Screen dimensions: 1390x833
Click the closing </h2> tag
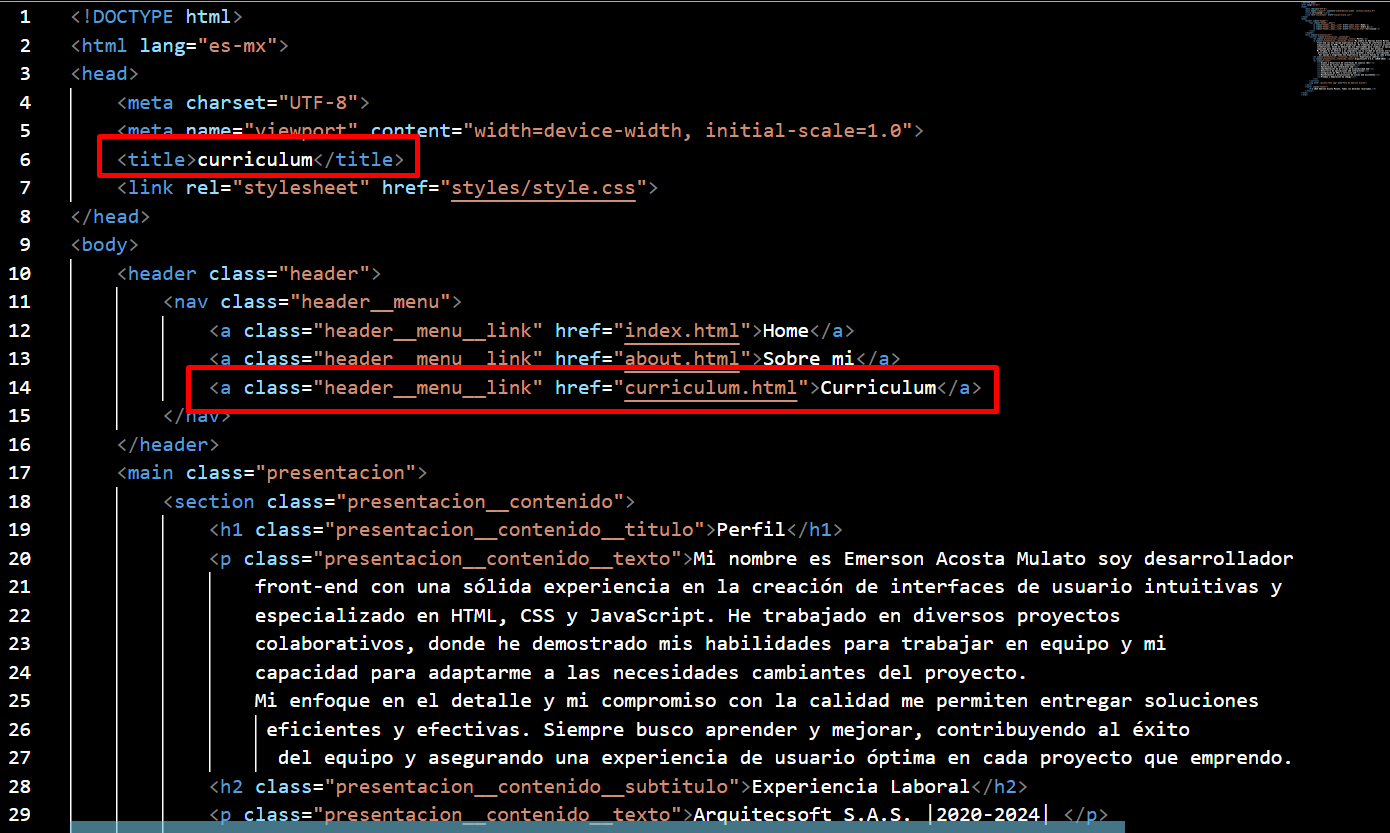(1000, 786)
